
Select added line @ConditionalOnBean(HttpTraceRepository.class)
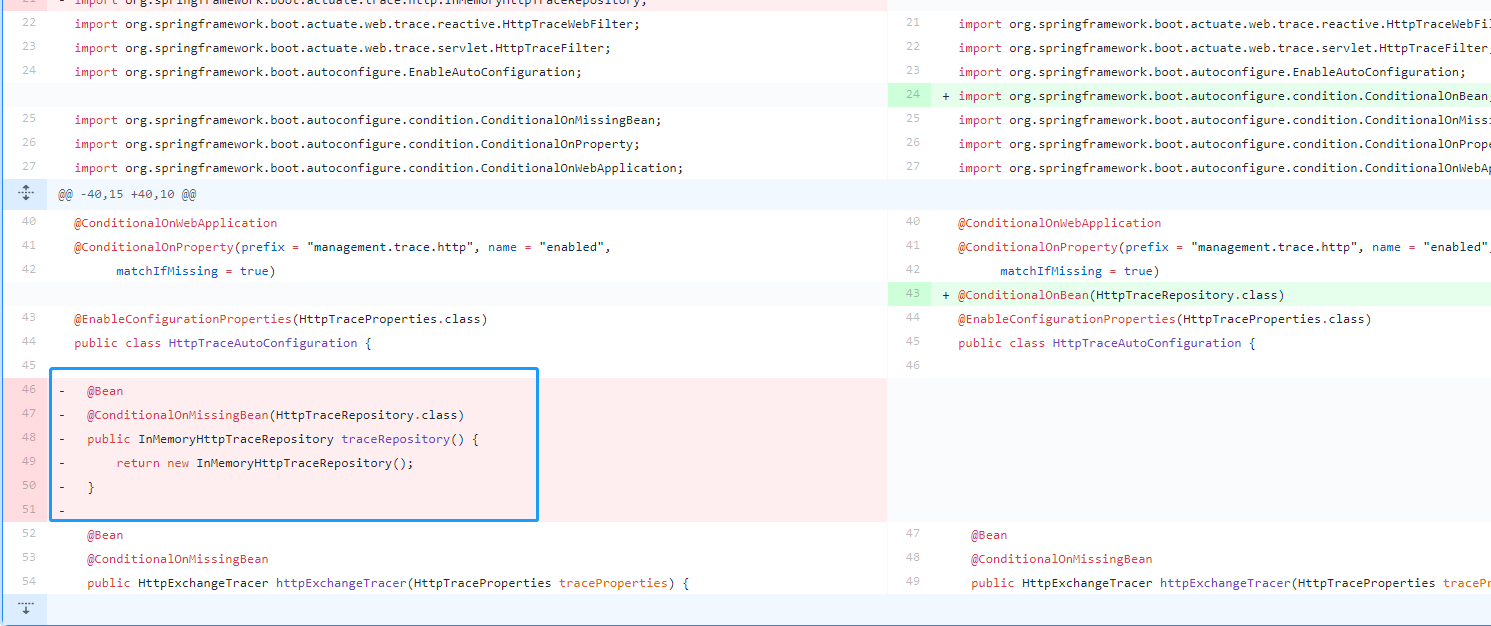(1121, 295)
